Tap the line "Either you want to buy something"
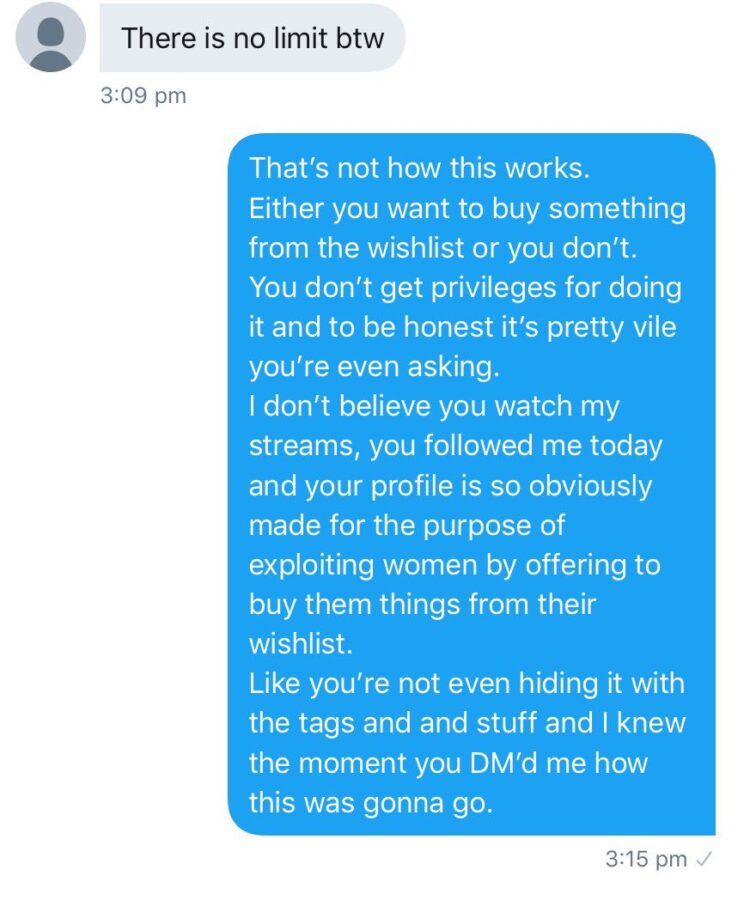Viewport: 750px width, 900px height. pos(467,208)
